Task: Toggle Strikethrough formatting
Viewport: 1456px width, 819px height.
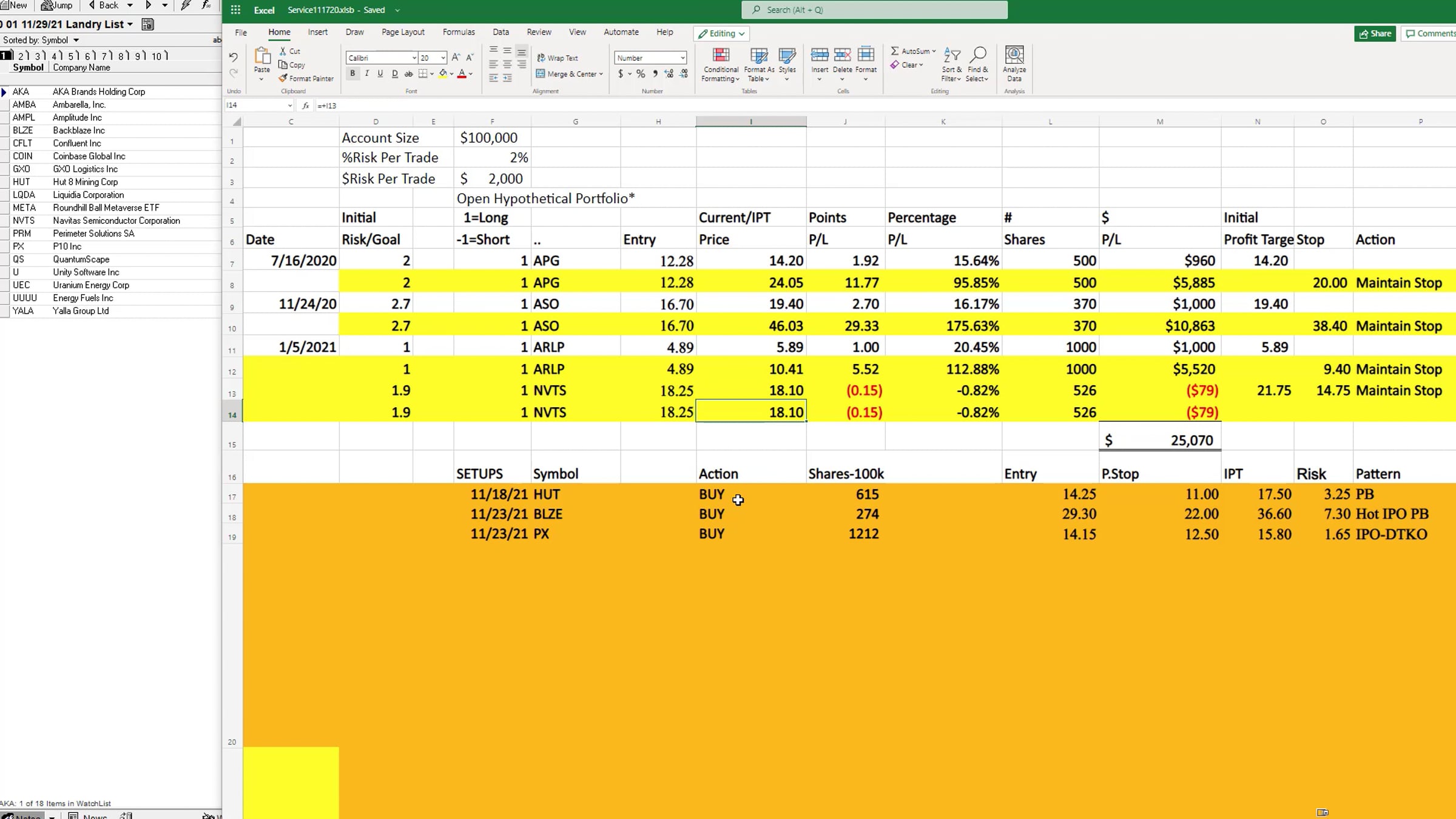Action: [409, 73]
